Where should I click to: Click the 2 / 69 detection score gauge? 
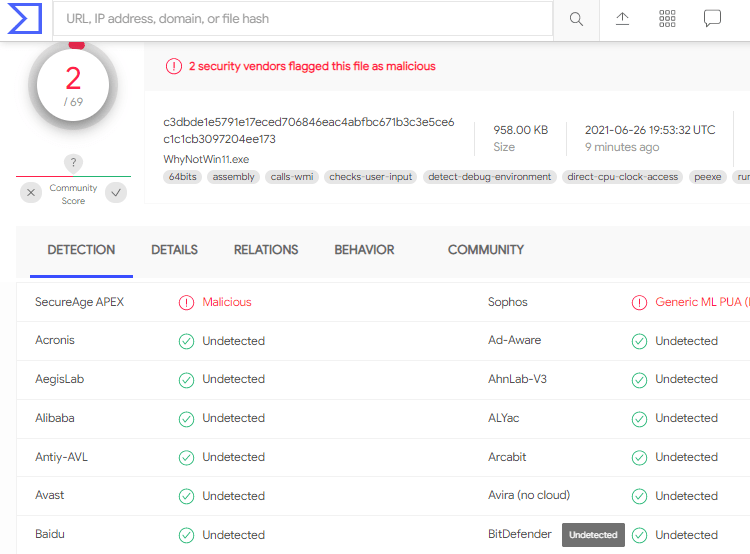pos(73,86)
